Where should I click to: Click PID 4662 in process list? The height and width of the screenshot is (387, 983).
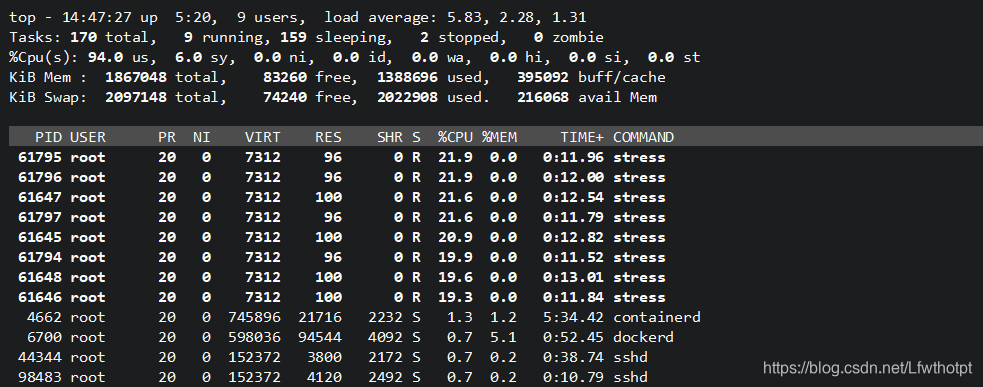click(x=45, y=317)
